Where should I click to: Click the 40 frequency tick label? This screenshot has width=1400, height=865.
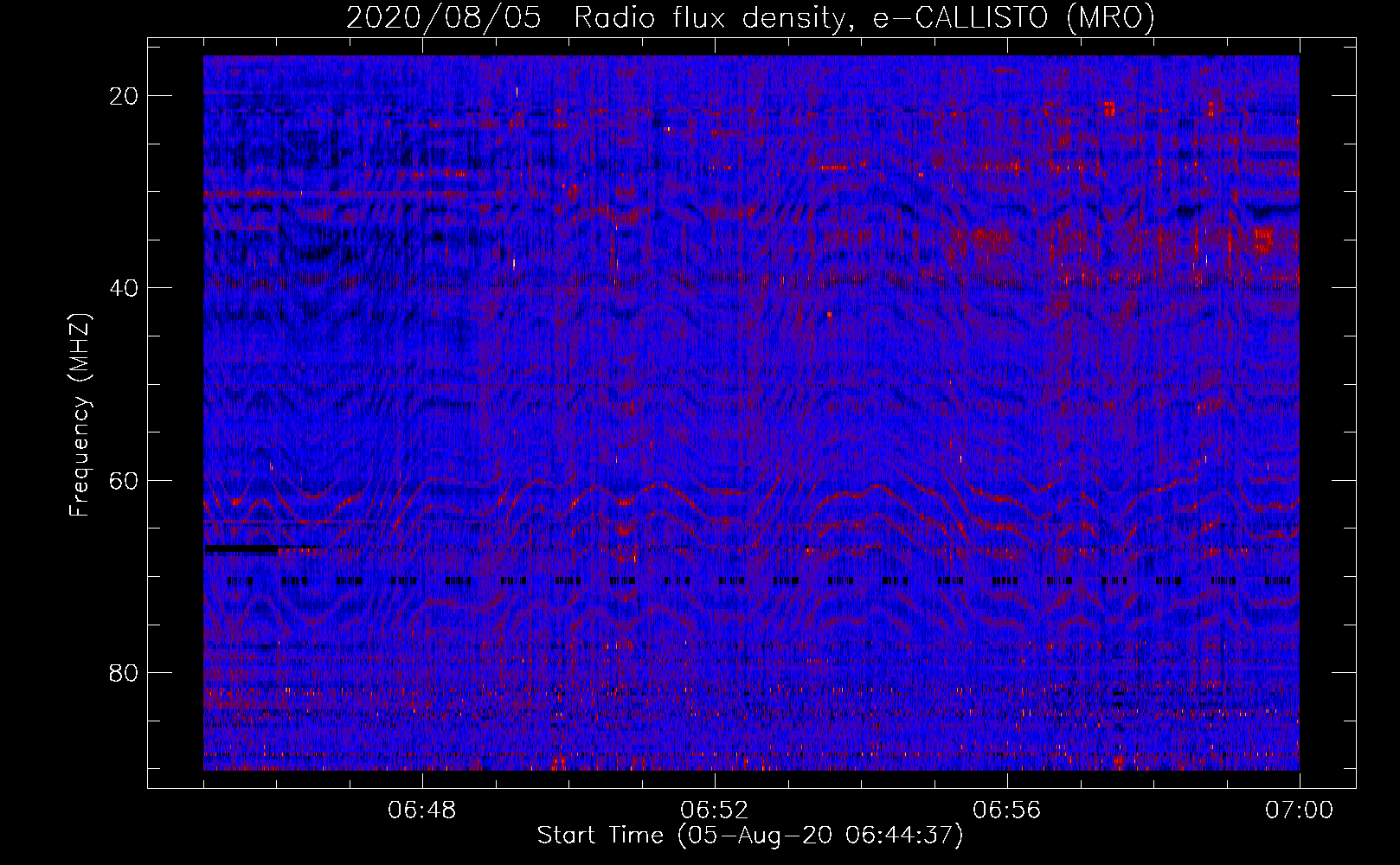(125, 288)
